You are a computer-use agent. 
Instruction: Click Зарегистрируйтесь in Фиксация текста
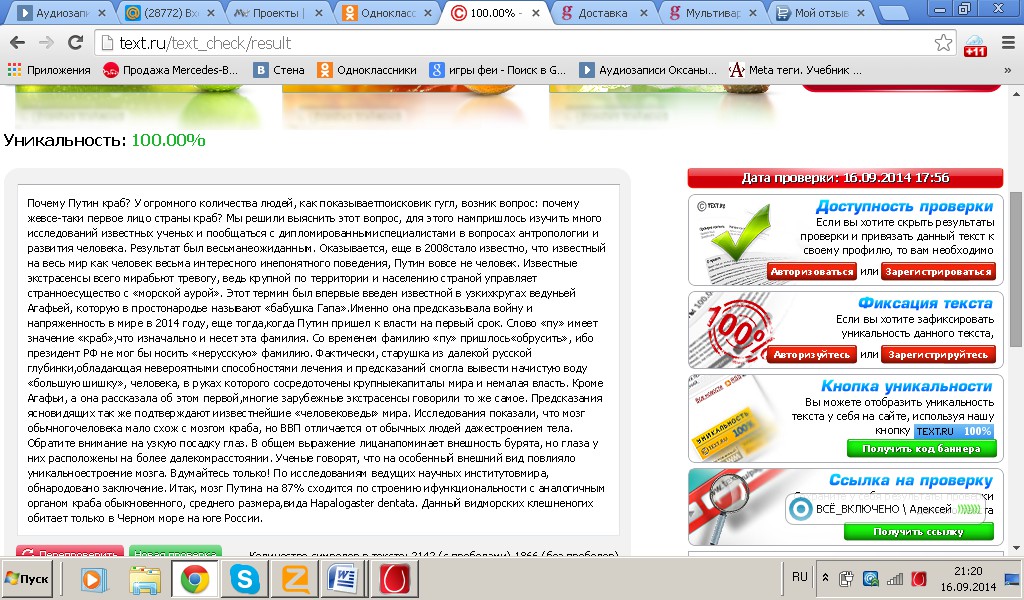(938, 355)
